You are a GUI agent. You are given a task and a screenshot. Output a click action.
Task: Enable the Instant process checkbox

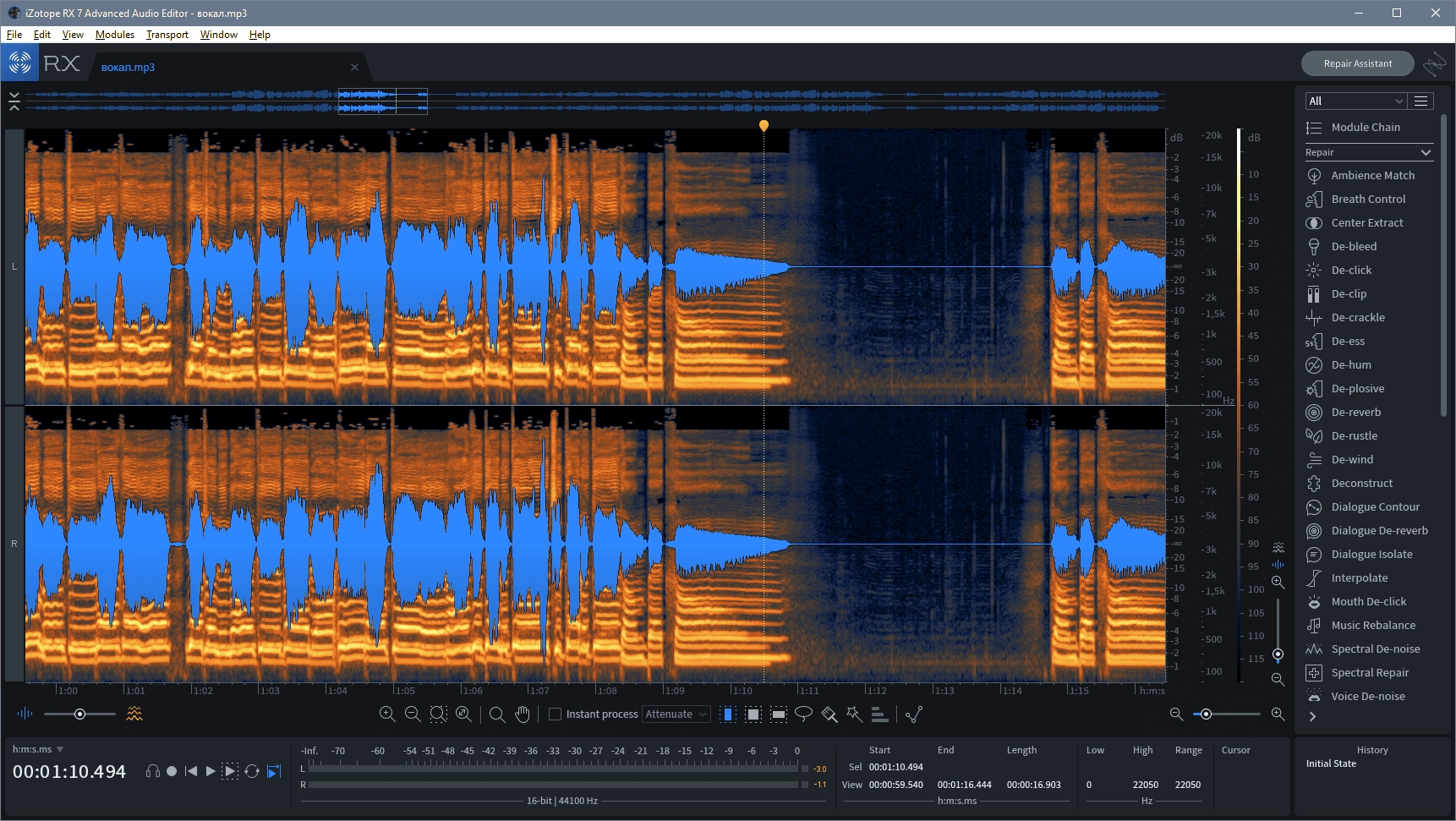556,714
